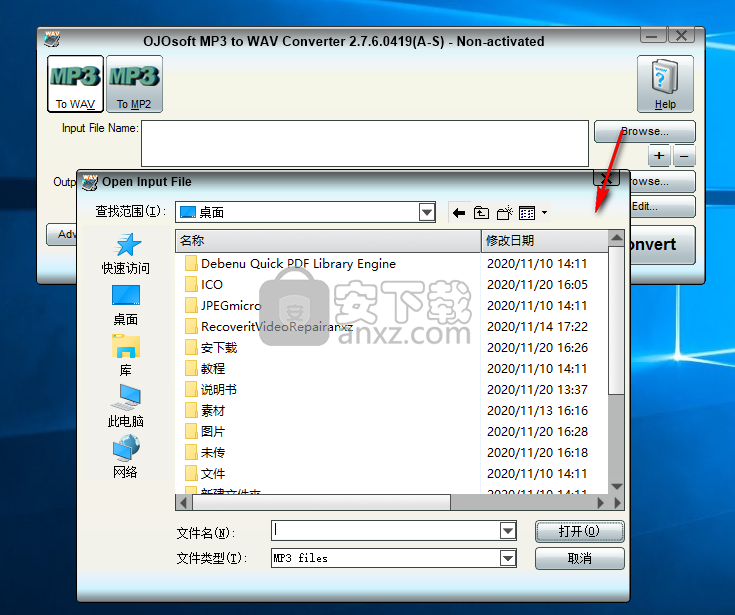Image resolution: width=735 pixels, height=615 pixels.
Task: Expand the 文件名 filename dropdown arrow
Action: point(508,531)
